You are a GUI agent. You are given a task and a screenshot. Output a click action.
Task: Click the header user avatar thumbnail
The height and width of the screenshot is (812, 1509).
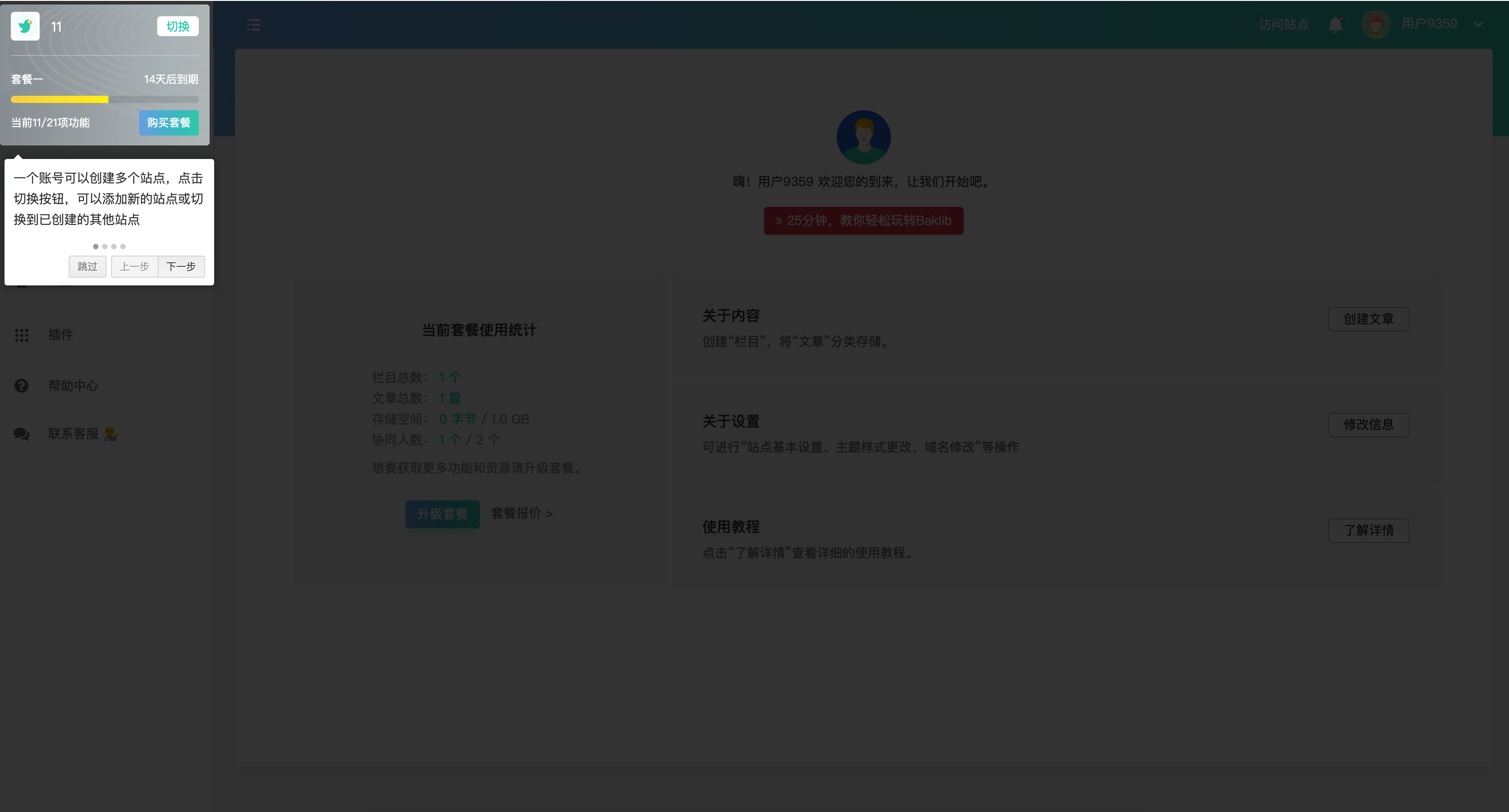pyautogui.click(x=1376, y=24)
